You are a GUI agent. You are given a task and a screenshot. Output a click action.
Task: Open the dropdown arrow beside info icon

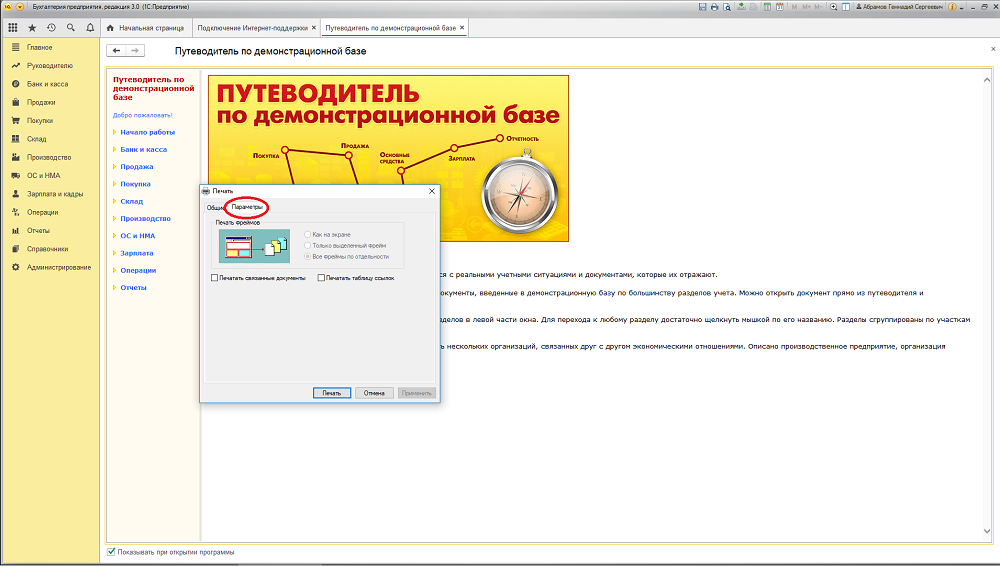(x=961, y=7)
